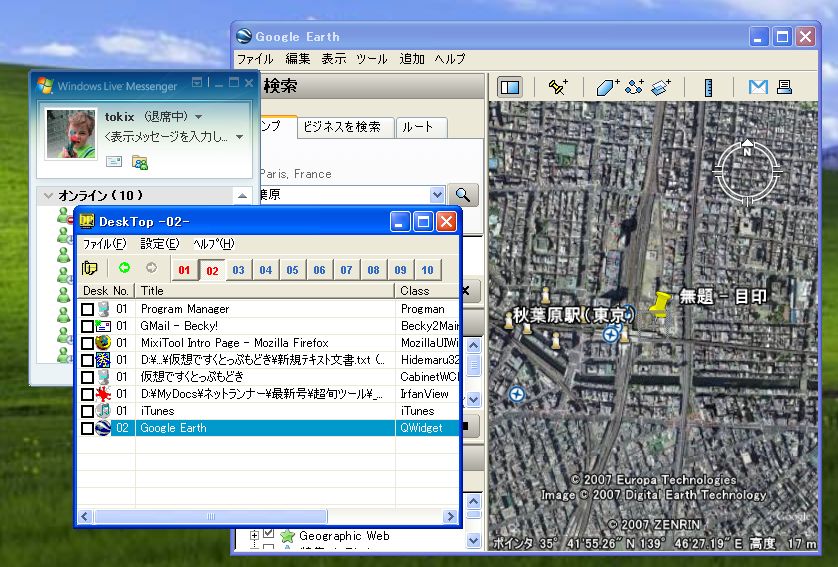Click the add image overlay icon
Image resolution: width=838 pixels, height=567 pixels.
(661, 87)
